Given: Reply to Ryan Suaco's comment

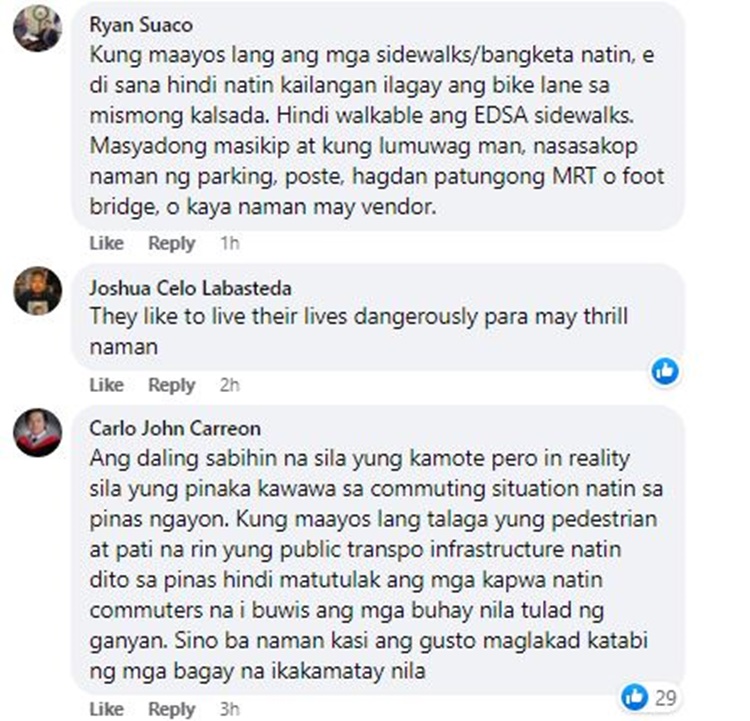Looking at the screenshot, I should 172,243.
